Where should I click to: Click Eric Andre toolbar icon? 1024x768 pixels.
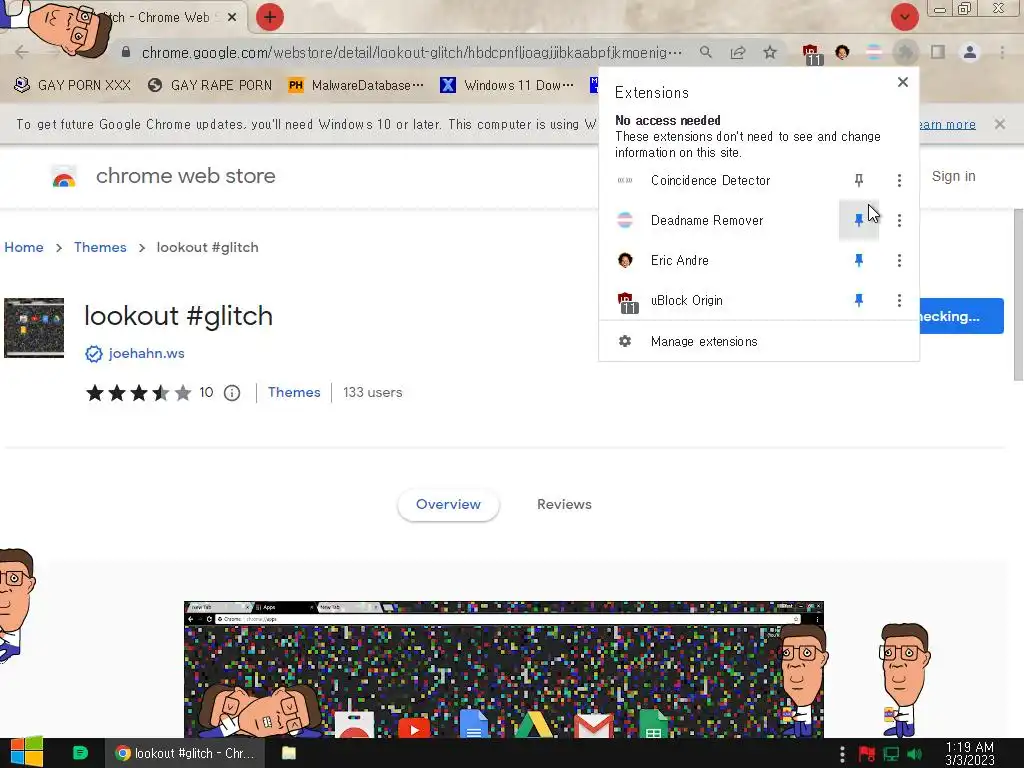point(842,52)
